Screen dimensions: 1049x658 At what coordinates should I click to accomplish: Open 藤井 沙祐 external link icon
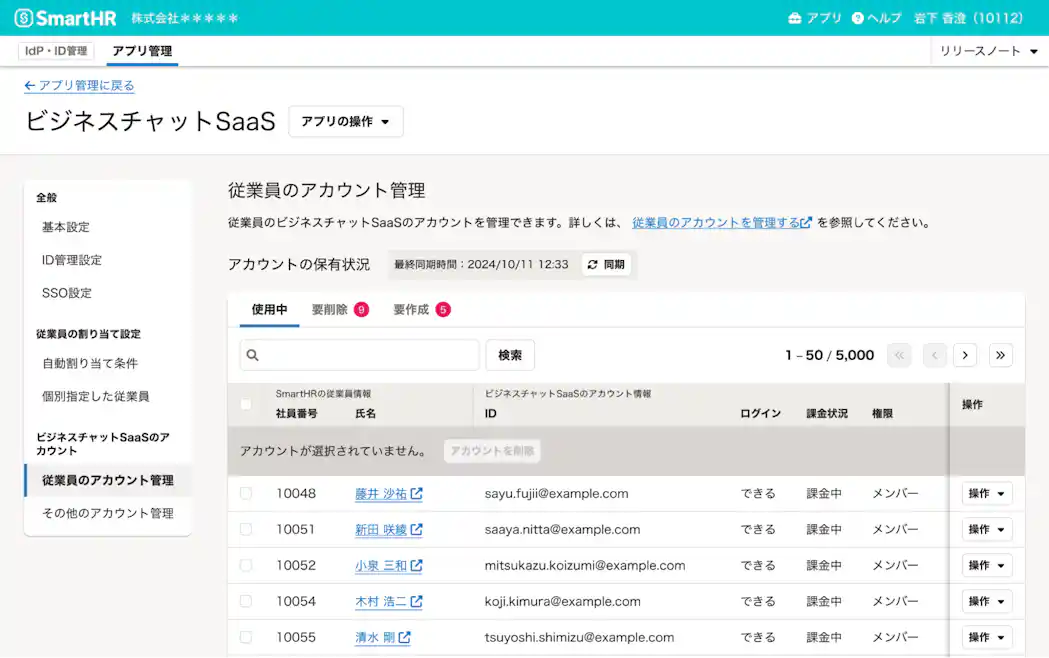coord(414,493)
